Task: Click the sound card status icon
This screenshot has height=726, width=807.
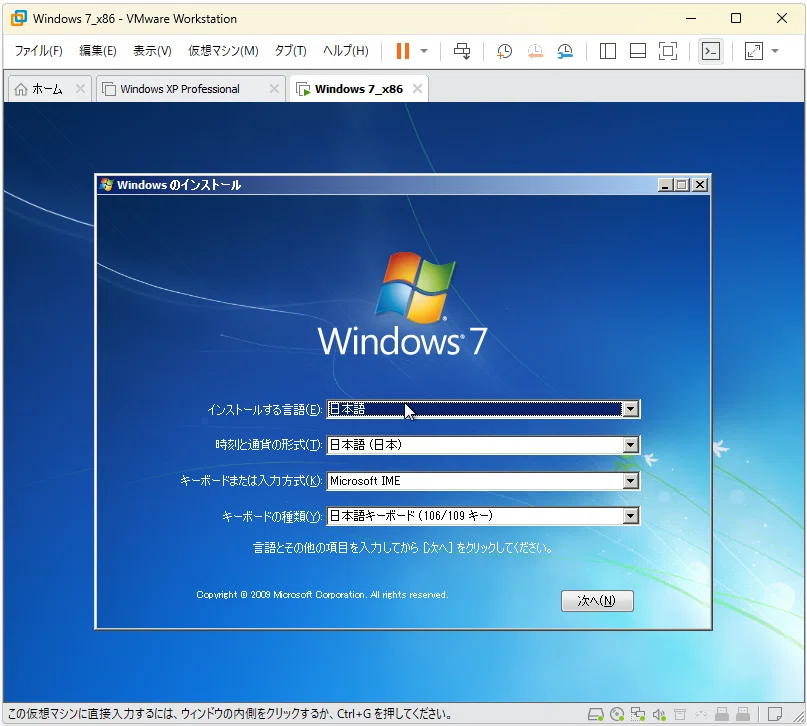Action: [659, 714]
